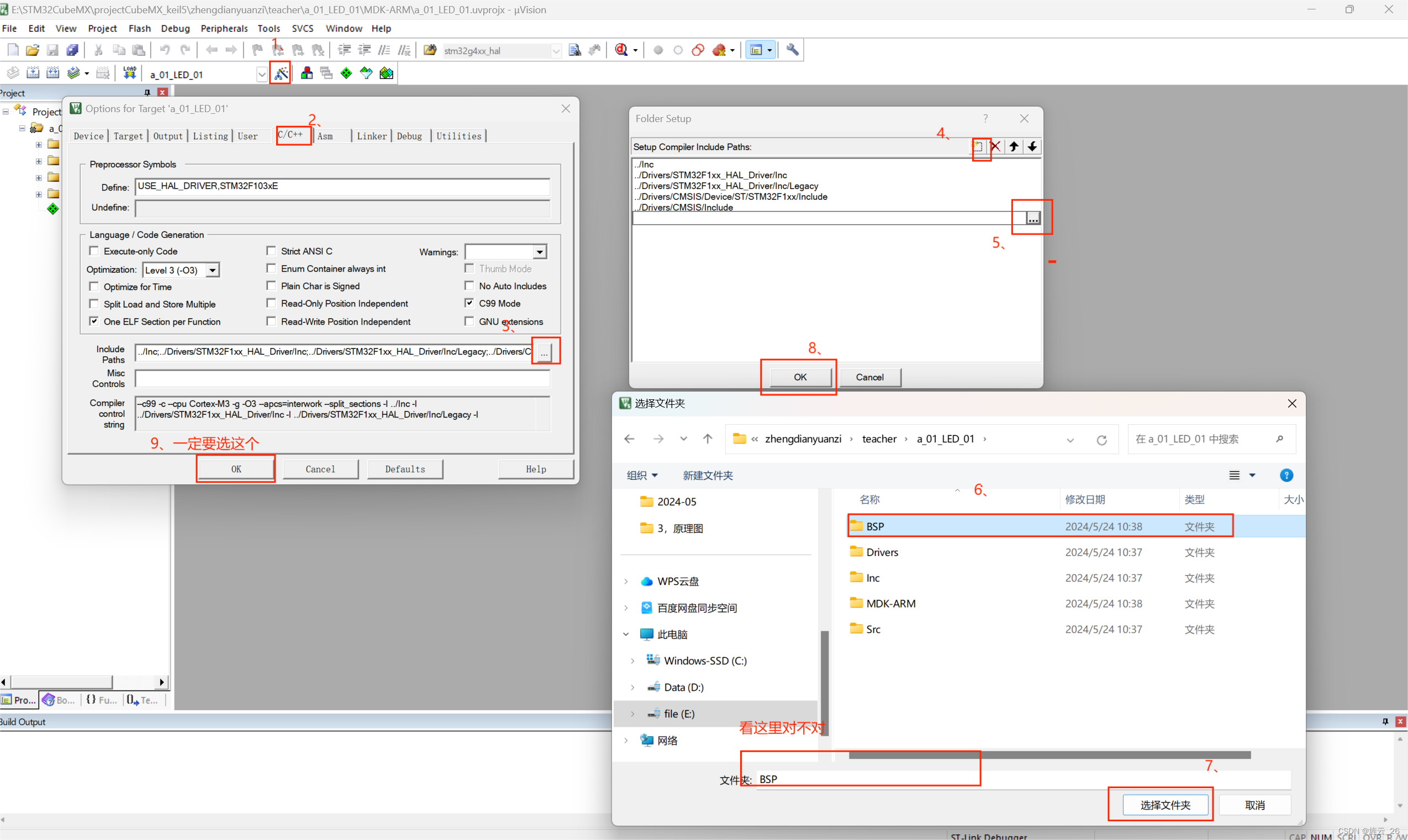Screen dimensions: 1408x840
Task: Toggle the C99 Mode checkbox
Action: point(470,303)
